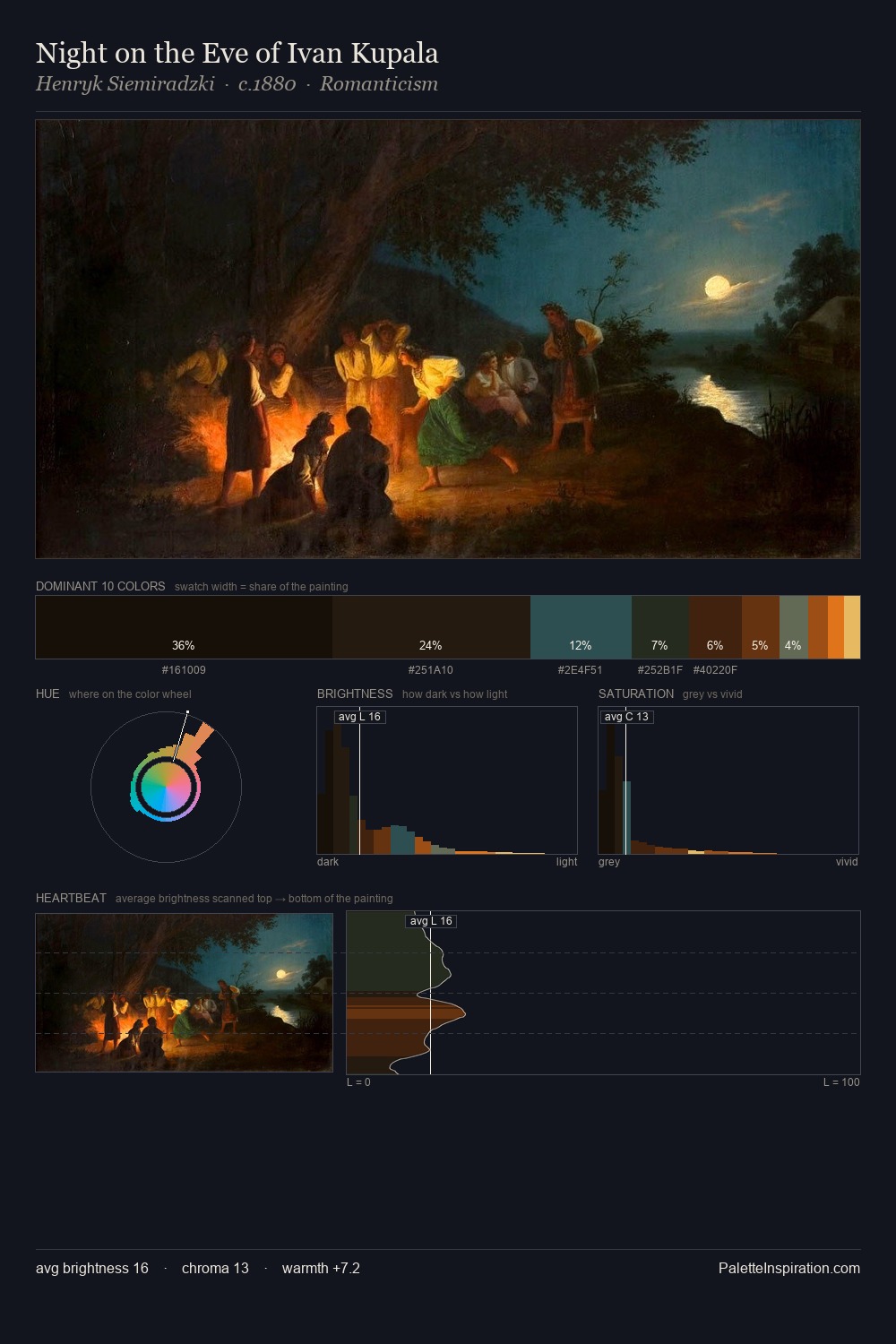Click the 'light' axis label
Screen dimensions: 896x1344
pyautogui.click(x=566, y=862)
